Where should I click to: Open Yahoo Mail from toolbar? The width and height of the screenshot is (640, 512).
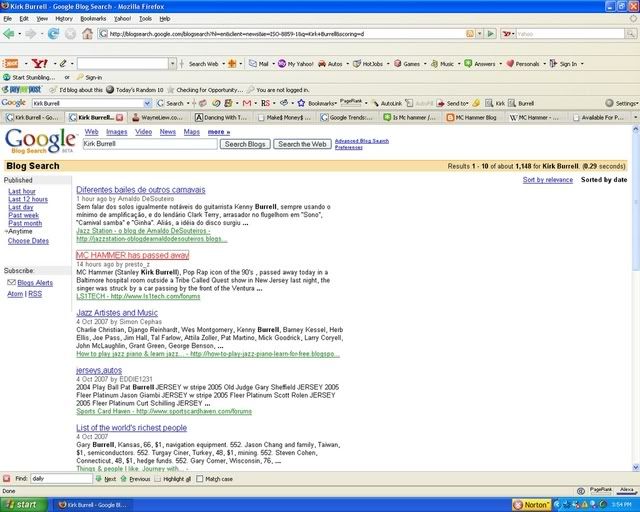(259, 64)
